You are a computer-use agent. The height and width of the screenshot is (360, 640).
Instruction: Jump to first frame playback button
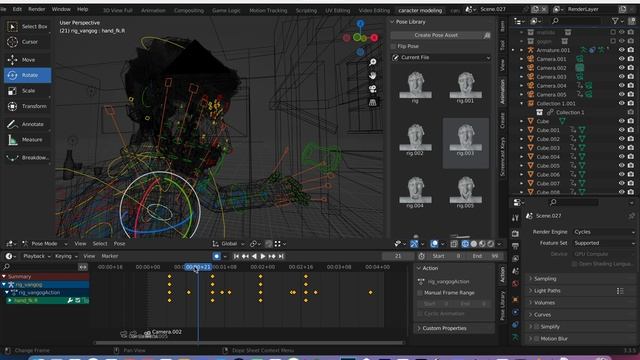coord(236,256)
